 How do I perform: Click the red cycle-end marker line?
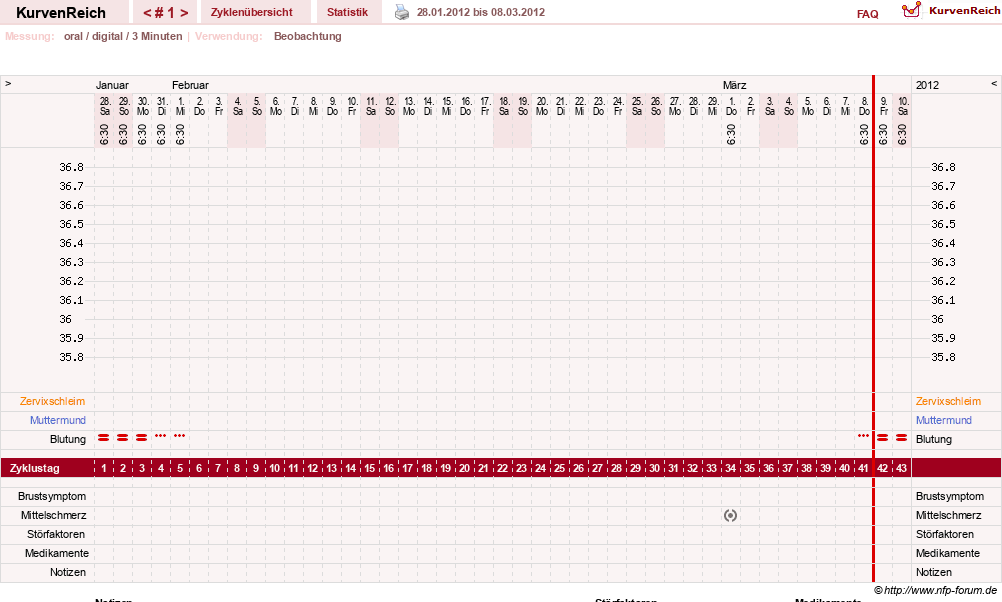click(x=874, y=328)
